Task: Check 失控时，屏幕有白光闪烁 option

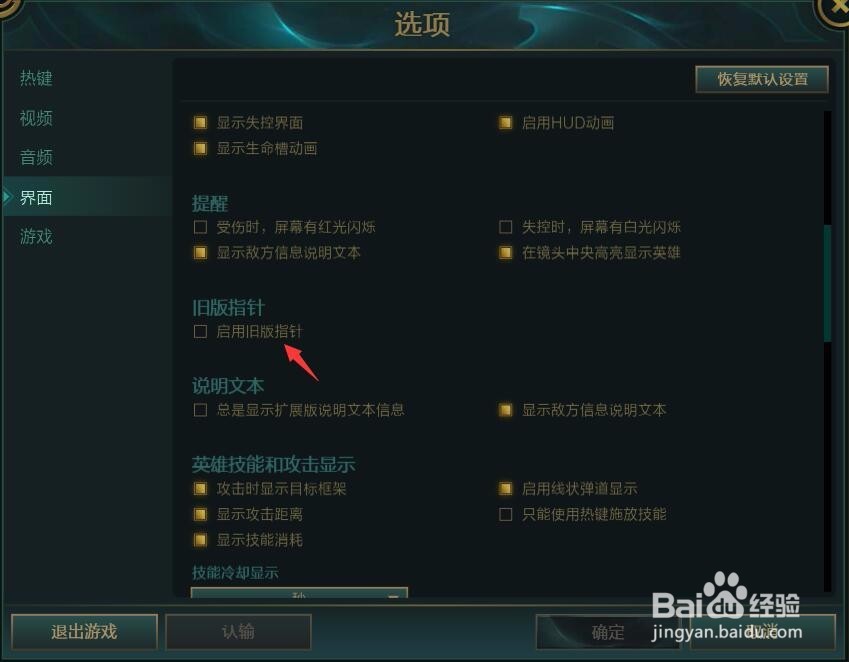Action: pos(505,227)
